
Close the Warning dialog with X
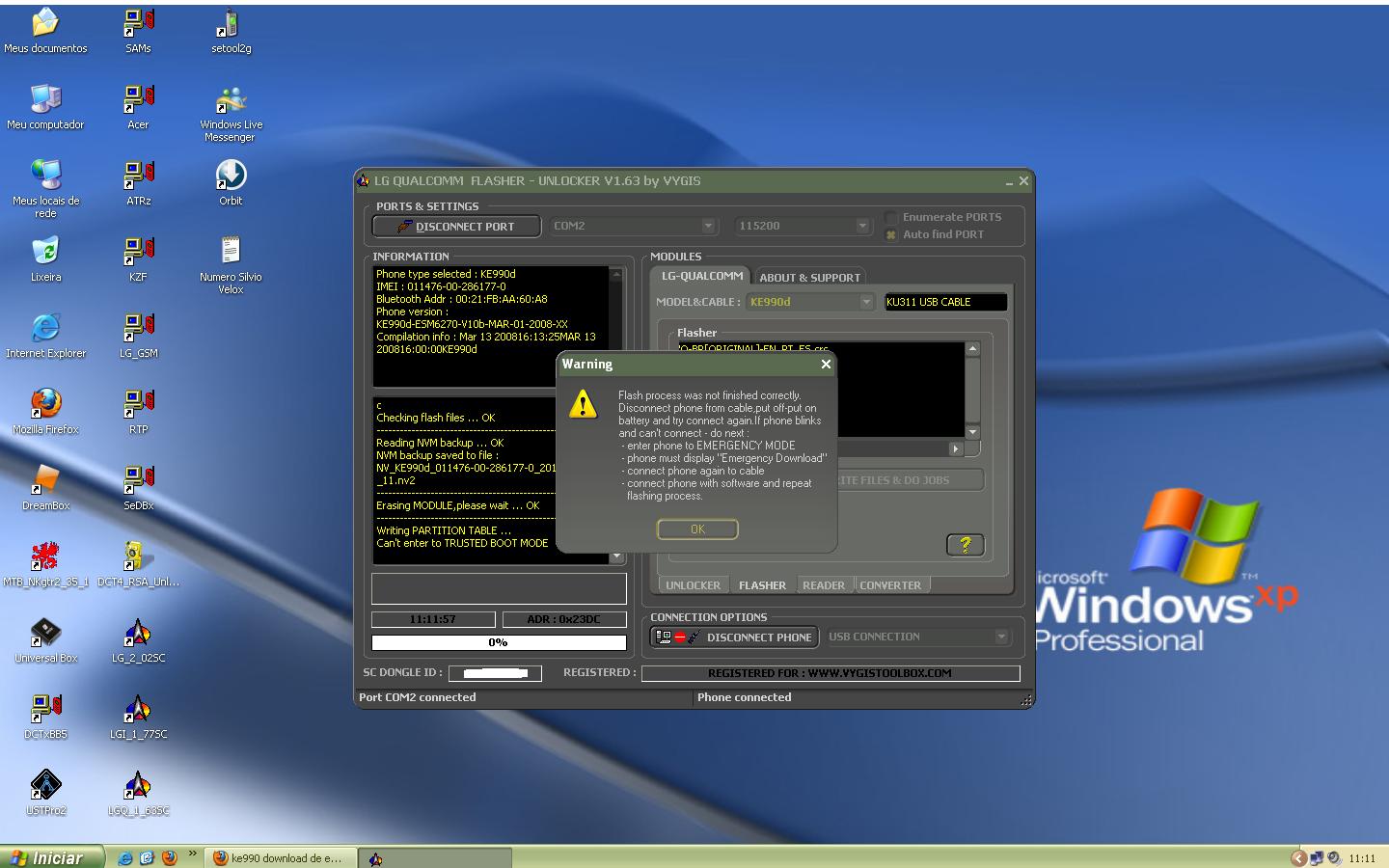coord(826,365)
